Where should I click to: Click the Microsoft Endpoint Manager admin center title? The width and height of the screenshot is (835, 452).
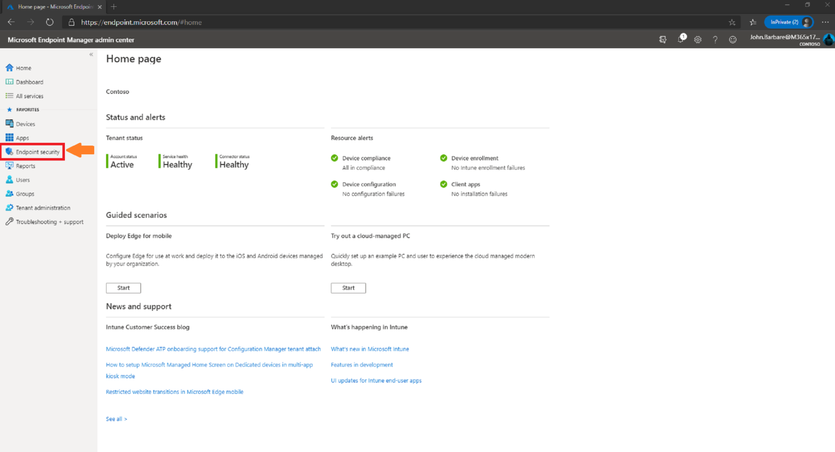click(x=71, y=40)
